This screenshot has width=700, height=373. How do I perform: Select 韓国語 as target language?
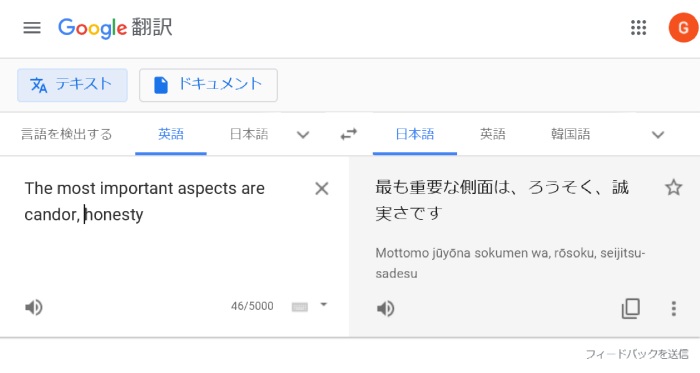[x=571, y=134]
